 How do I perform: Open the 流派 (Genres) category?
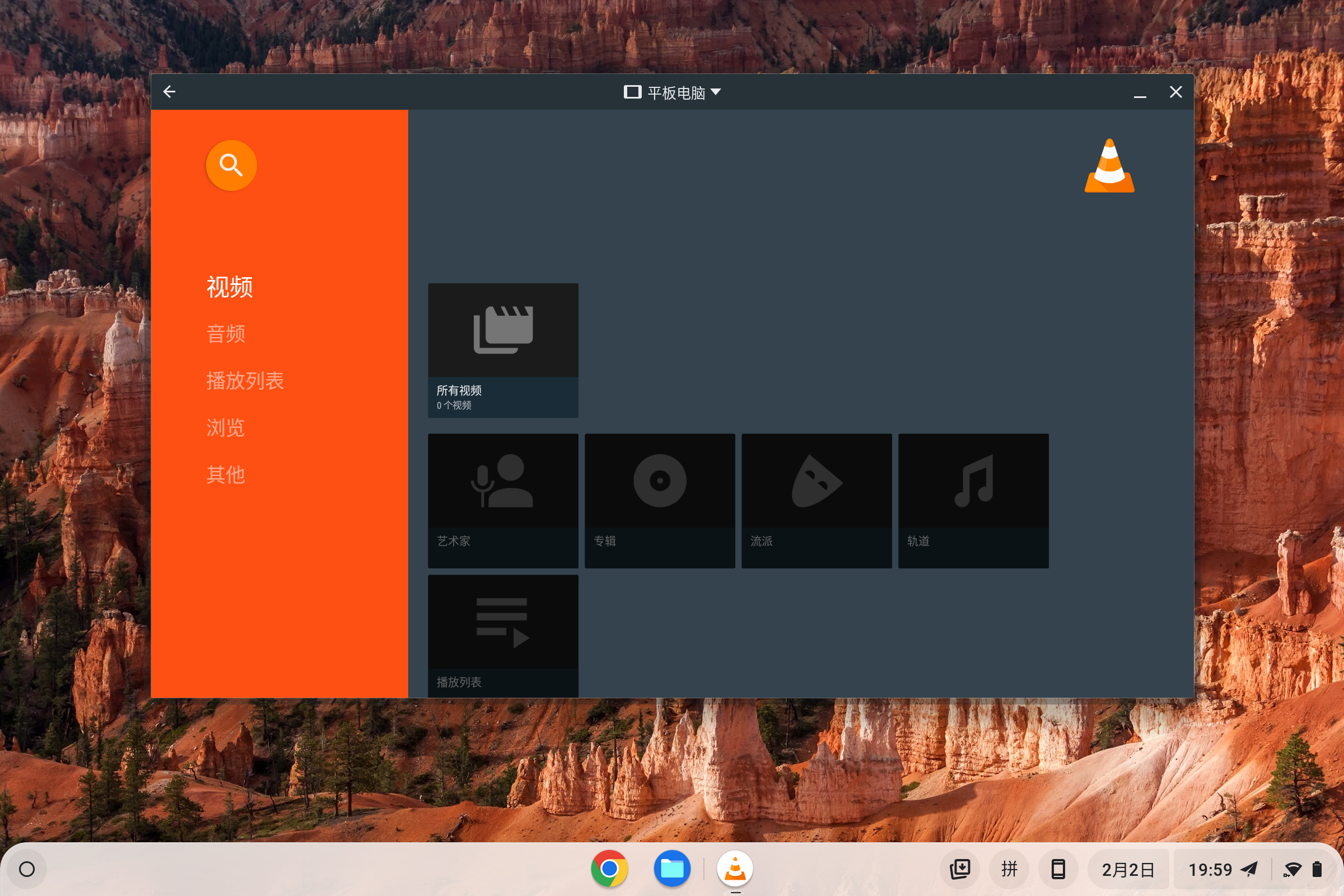tap(816, 500)
